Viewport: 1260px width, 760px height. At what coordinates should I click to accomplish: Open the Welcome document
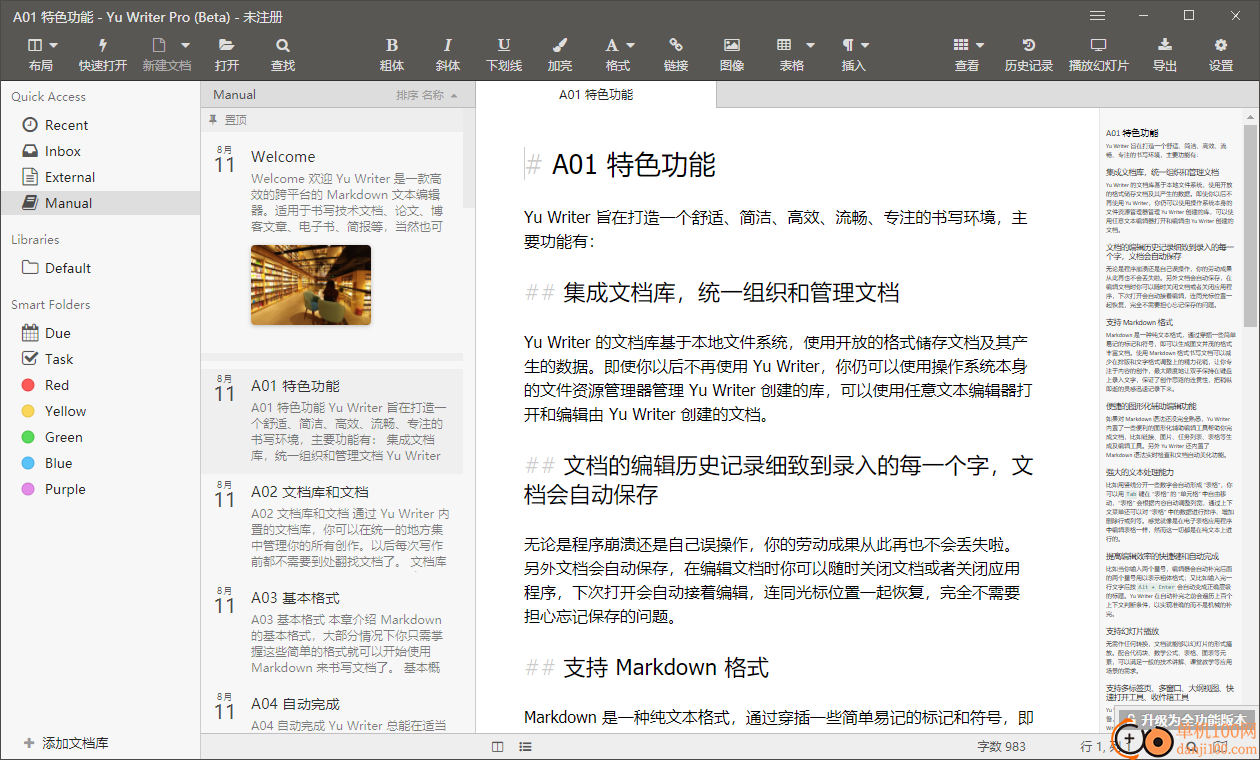[332, 240]
